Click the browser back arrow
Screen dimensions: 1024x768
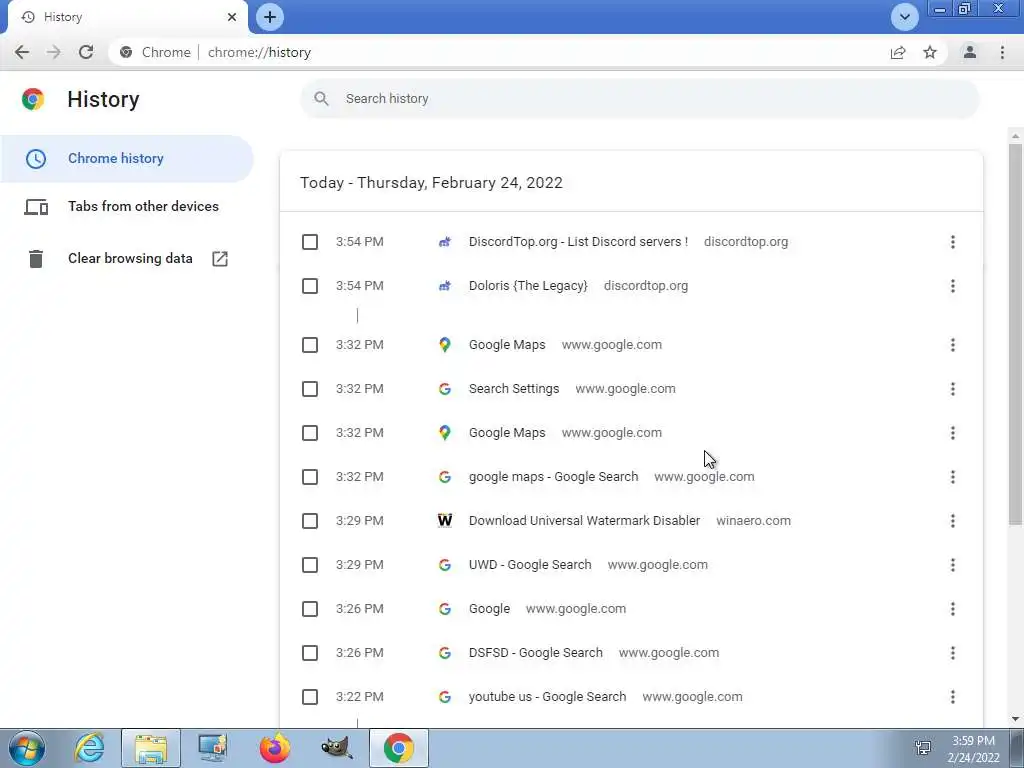pos(22,52)
